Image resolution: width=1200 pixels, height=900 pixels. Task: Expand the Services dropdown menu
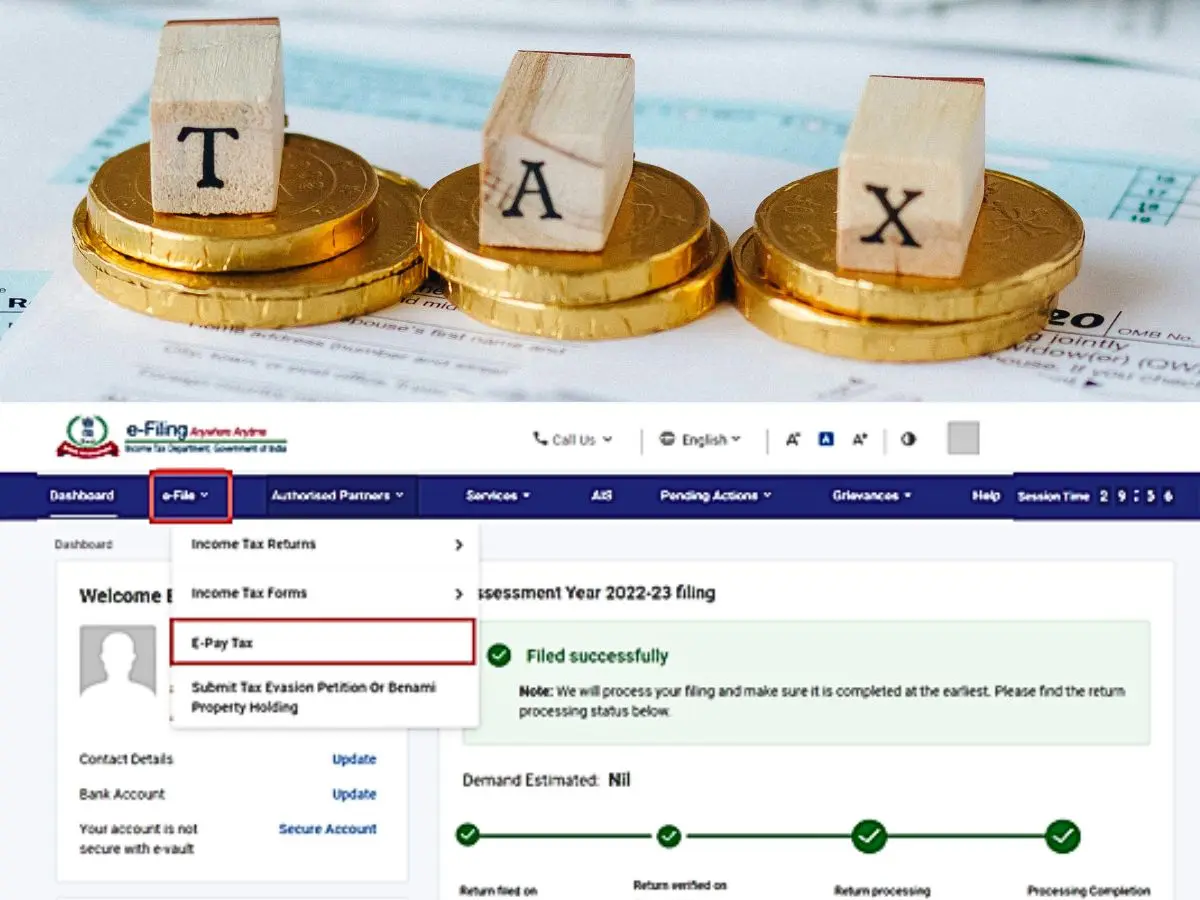[497, 496]
